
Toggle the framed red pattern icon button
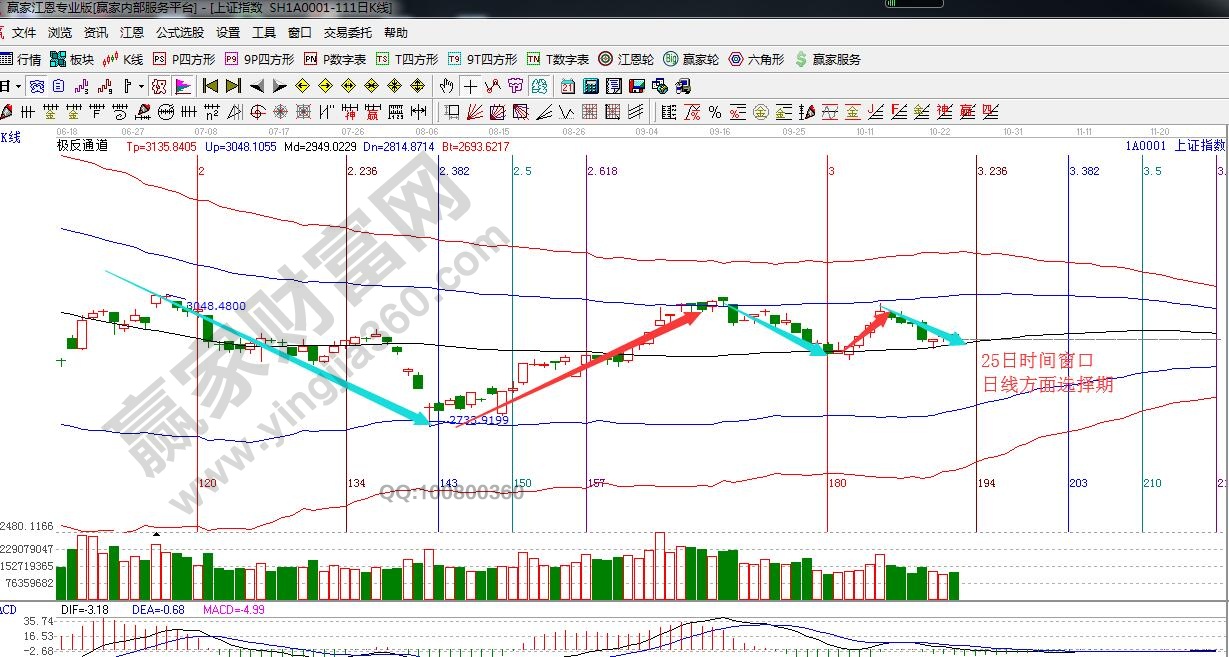[159, 86]
